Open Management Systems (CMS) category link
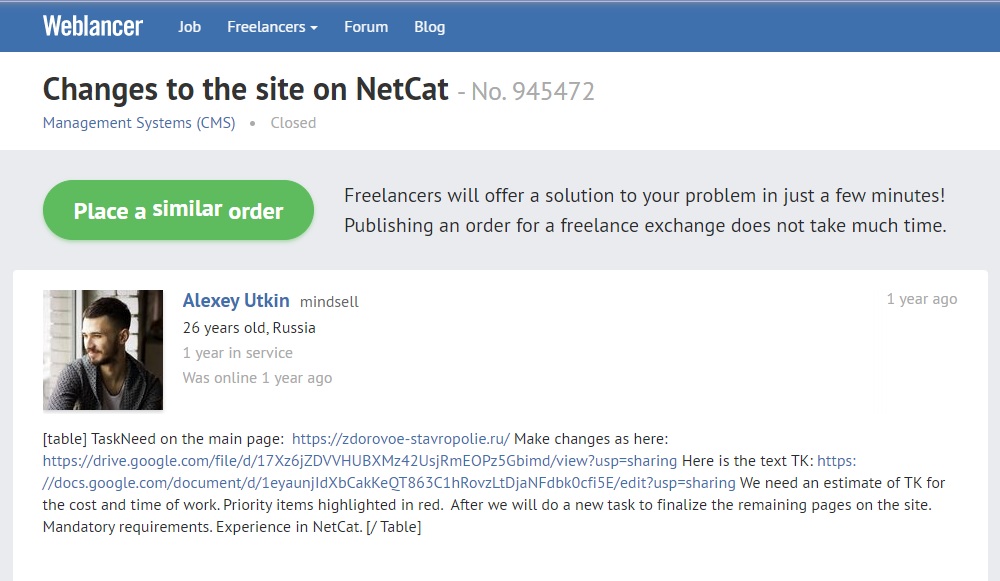Screen dimensions: 1000x581 139,122
